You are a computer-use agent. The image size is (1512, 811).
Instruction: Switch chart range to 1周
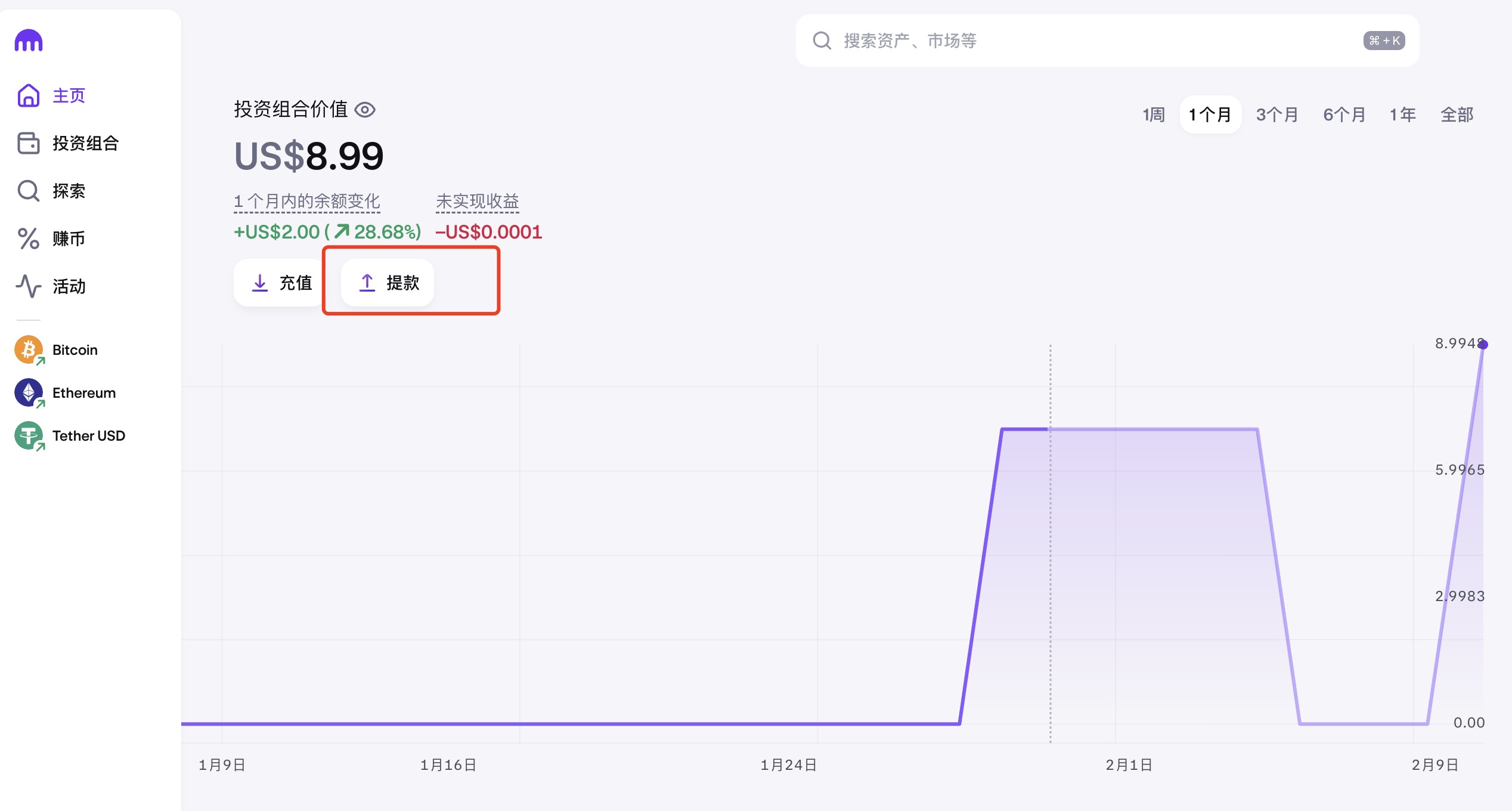pyautogui.click(x=1154, y=114)
